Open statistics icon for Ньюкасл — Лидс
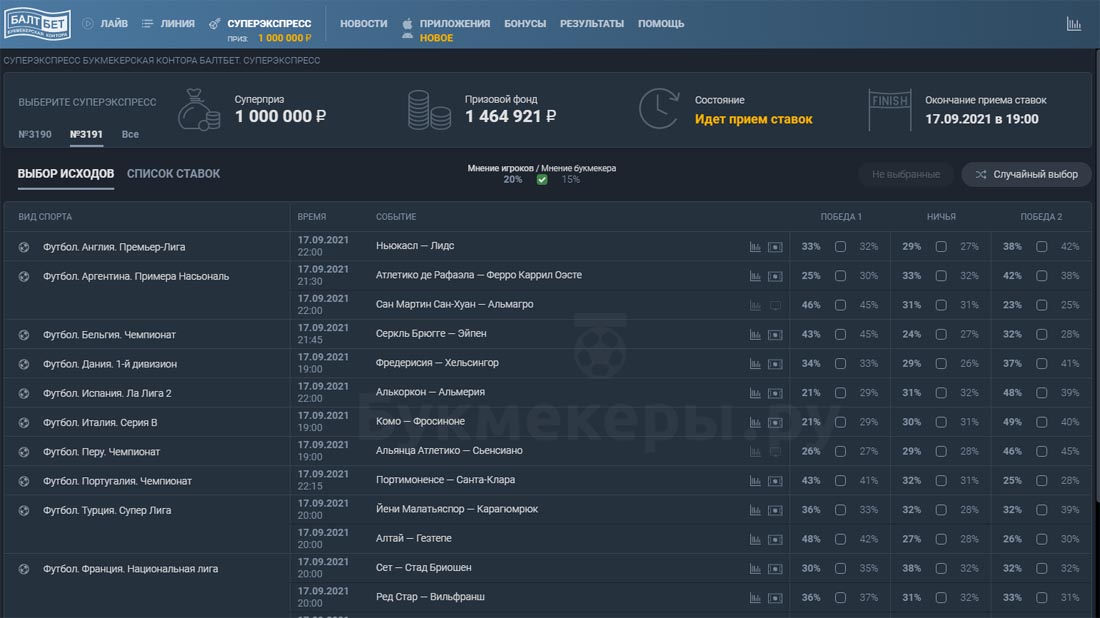The height and width of the screenshot is (618, 1100). coord(755,247)
